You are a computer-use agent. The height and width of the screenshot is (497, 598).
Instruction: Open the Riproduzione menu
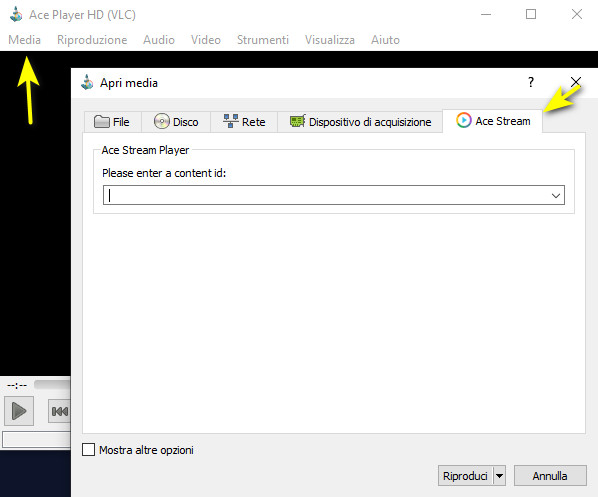coord(92,40)
